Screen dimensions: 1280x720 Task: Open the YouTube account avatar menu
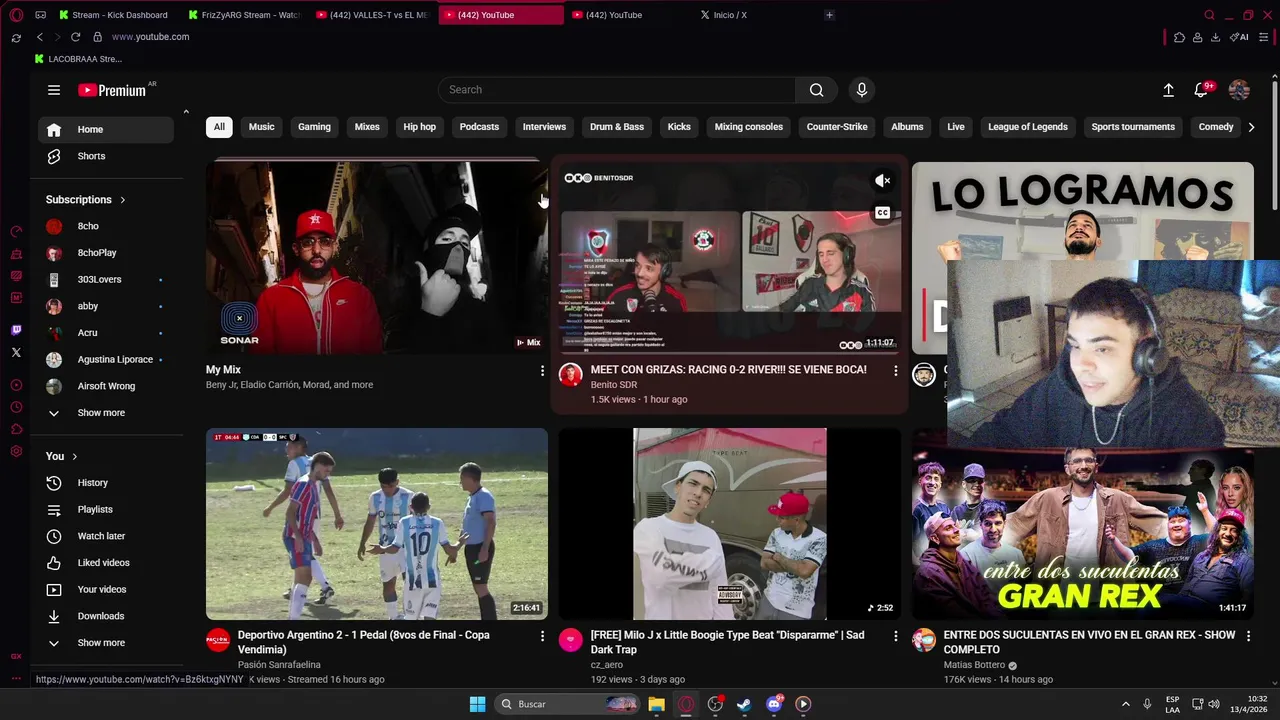coord(1239,90)
